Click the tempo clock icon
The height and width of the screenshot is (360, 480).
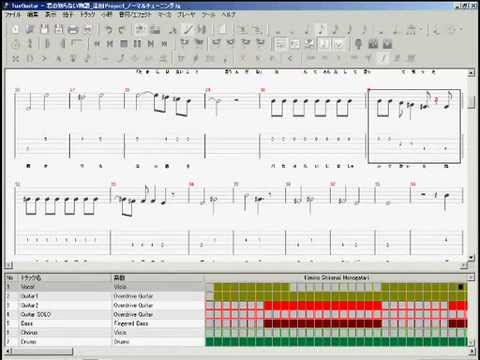coord(15,44)
